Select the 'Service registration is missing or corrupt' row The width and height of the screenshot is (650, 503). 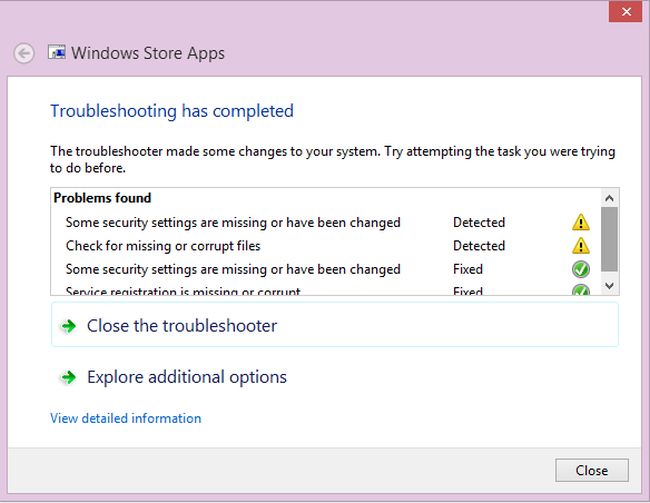pos(325,290)
